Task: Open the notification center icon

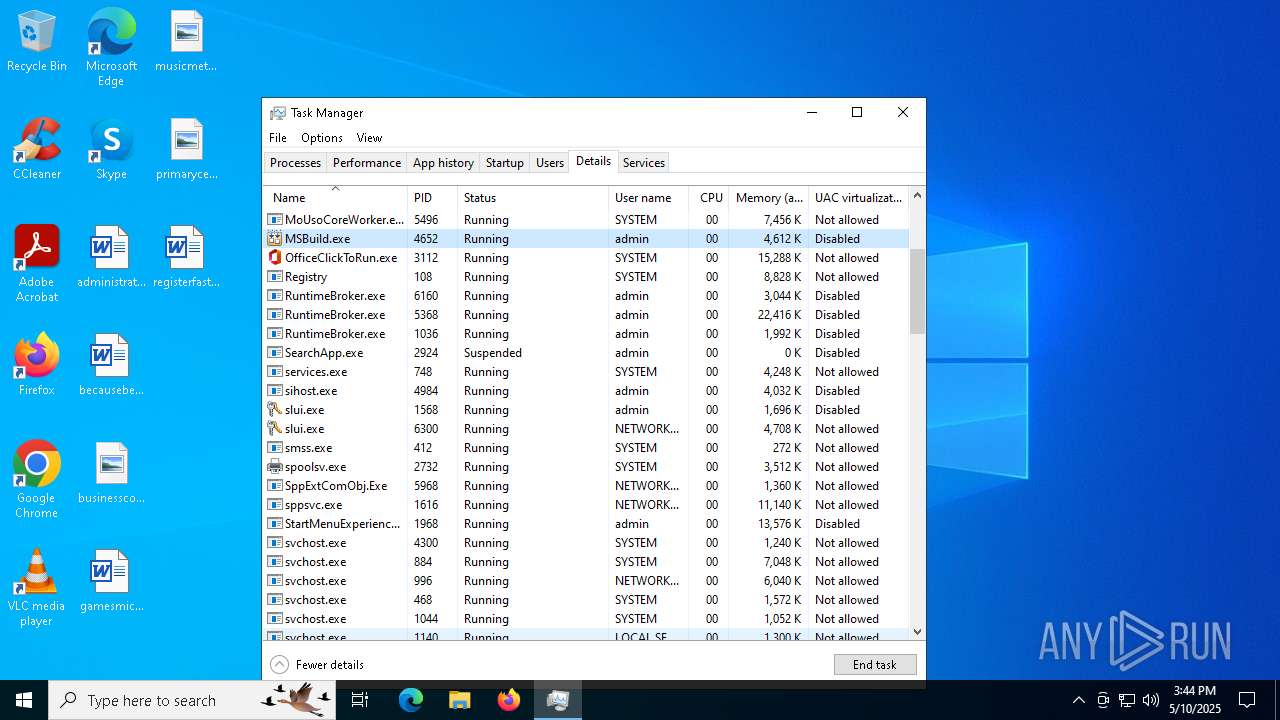Action: coord(1247,700)
